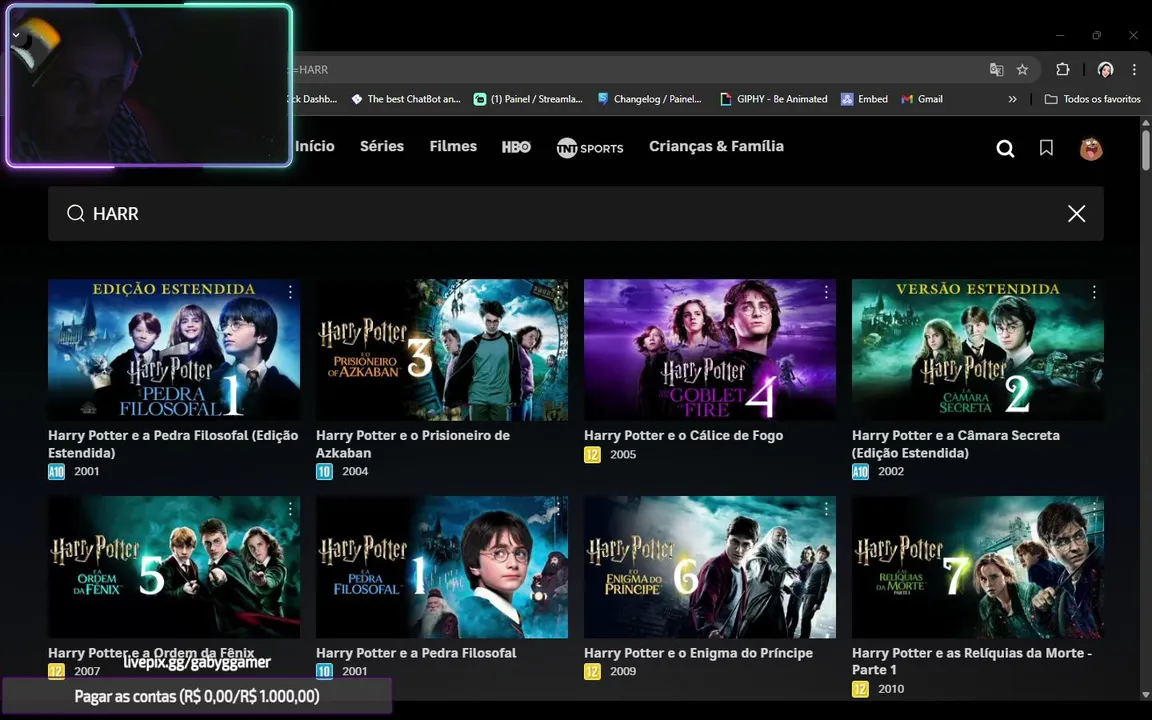Go to Crianças & Família tab
Image resolution: width=1152 pixels, height=720 pixels.
pyautogui.click(x=716, y=146)
